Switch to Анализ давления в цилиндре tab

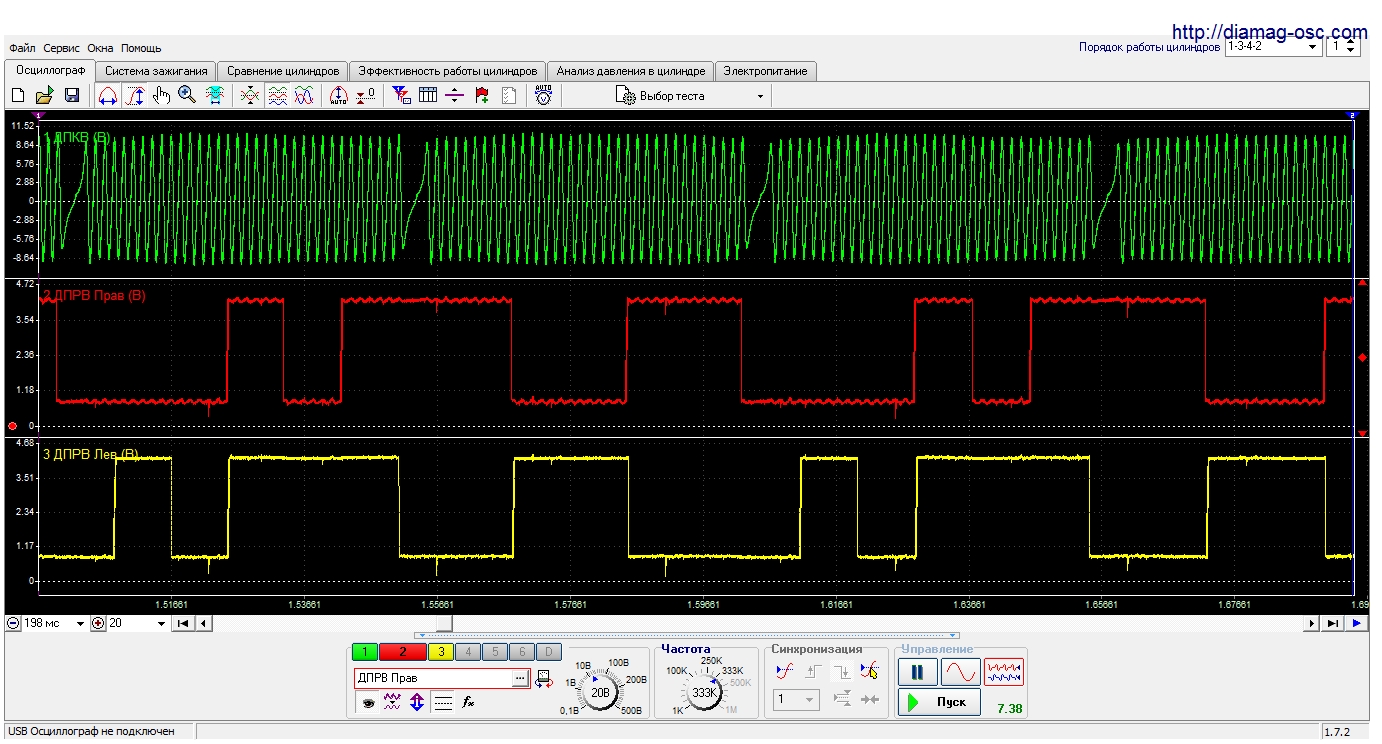(631, 71)
